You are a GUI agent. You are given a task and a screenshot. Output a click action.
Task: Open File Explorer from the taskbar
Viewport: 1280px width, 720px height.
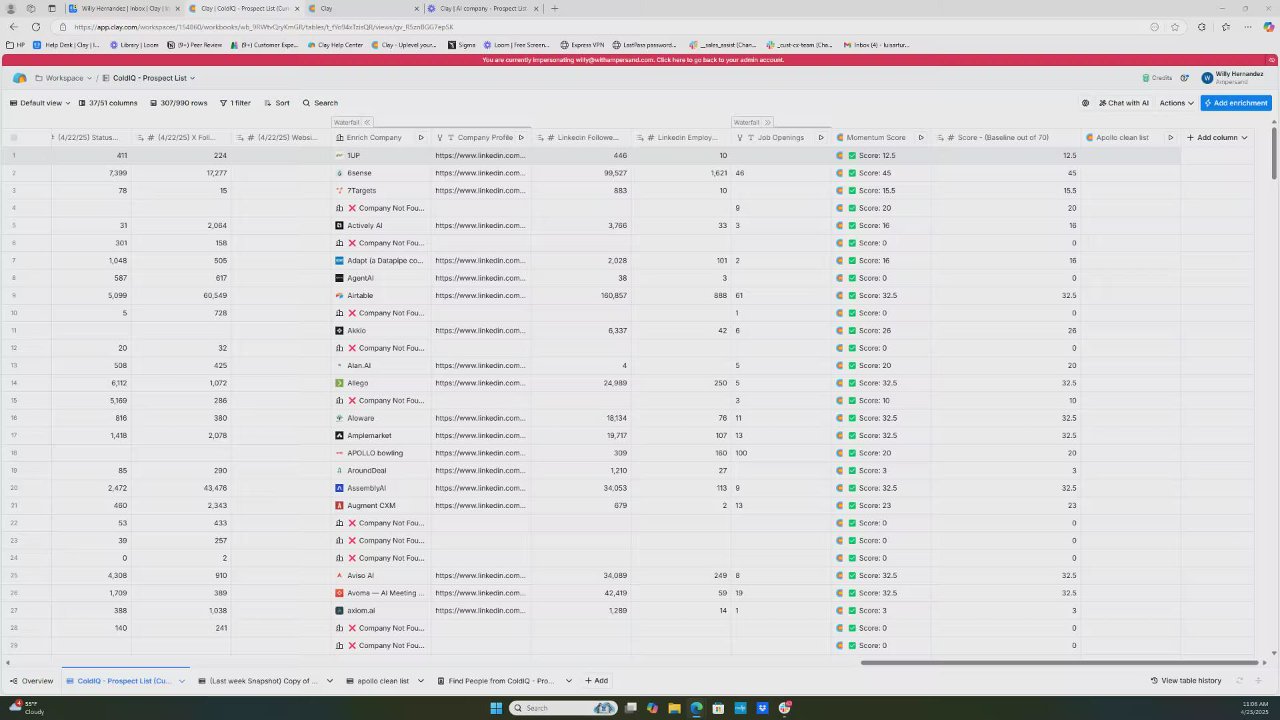[x=675, y=708]
